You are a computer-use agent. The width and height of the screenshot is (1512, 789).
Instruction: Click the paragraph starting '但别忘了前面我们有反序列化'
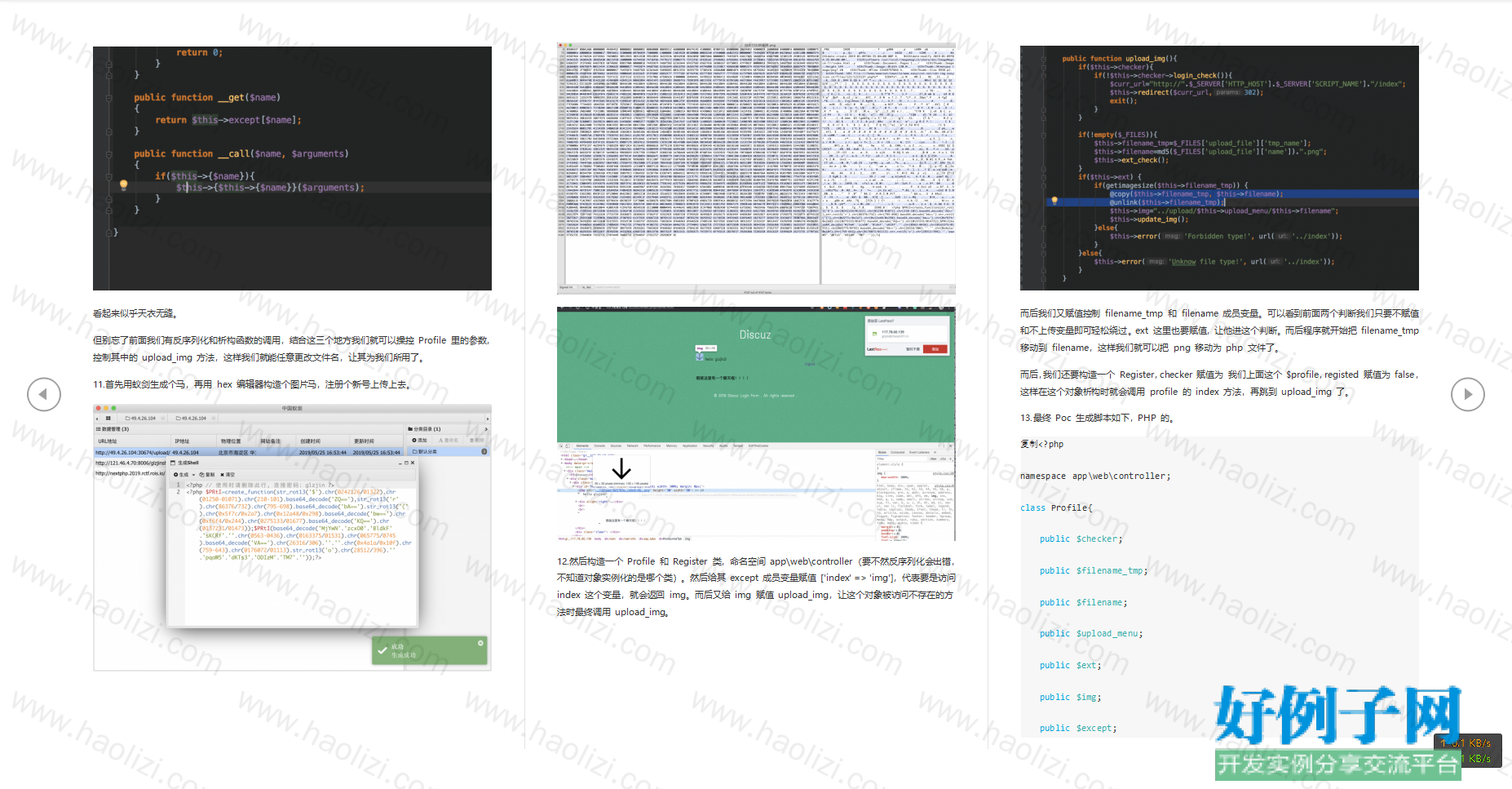tap(292, 349)
